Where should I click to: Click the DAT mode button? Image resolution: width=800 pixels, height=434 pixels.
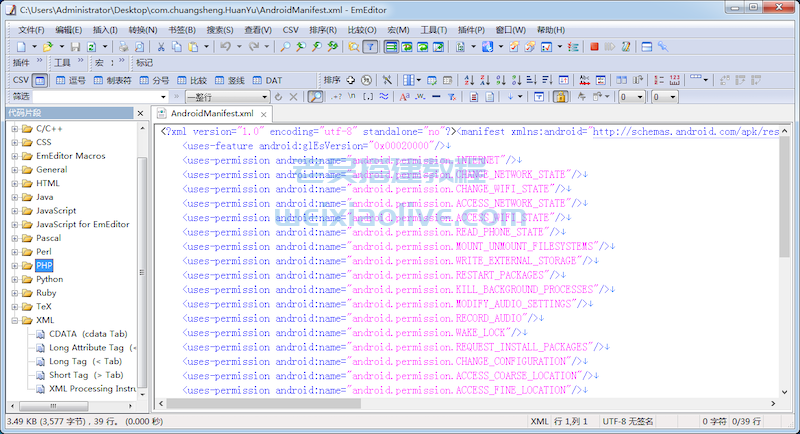coord(267,80)
